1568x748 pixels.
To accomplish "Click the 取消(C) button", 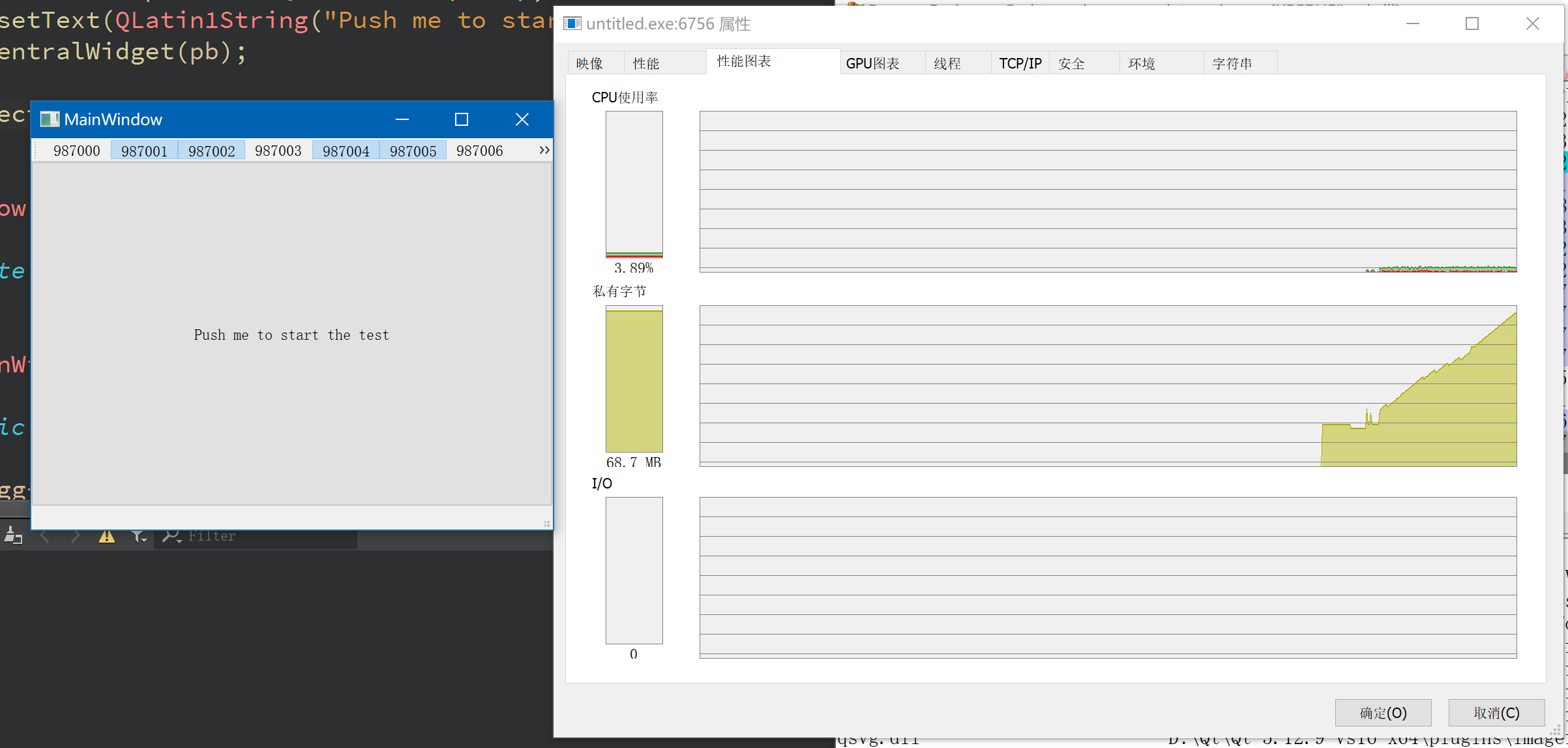I will pos(1496,713).
